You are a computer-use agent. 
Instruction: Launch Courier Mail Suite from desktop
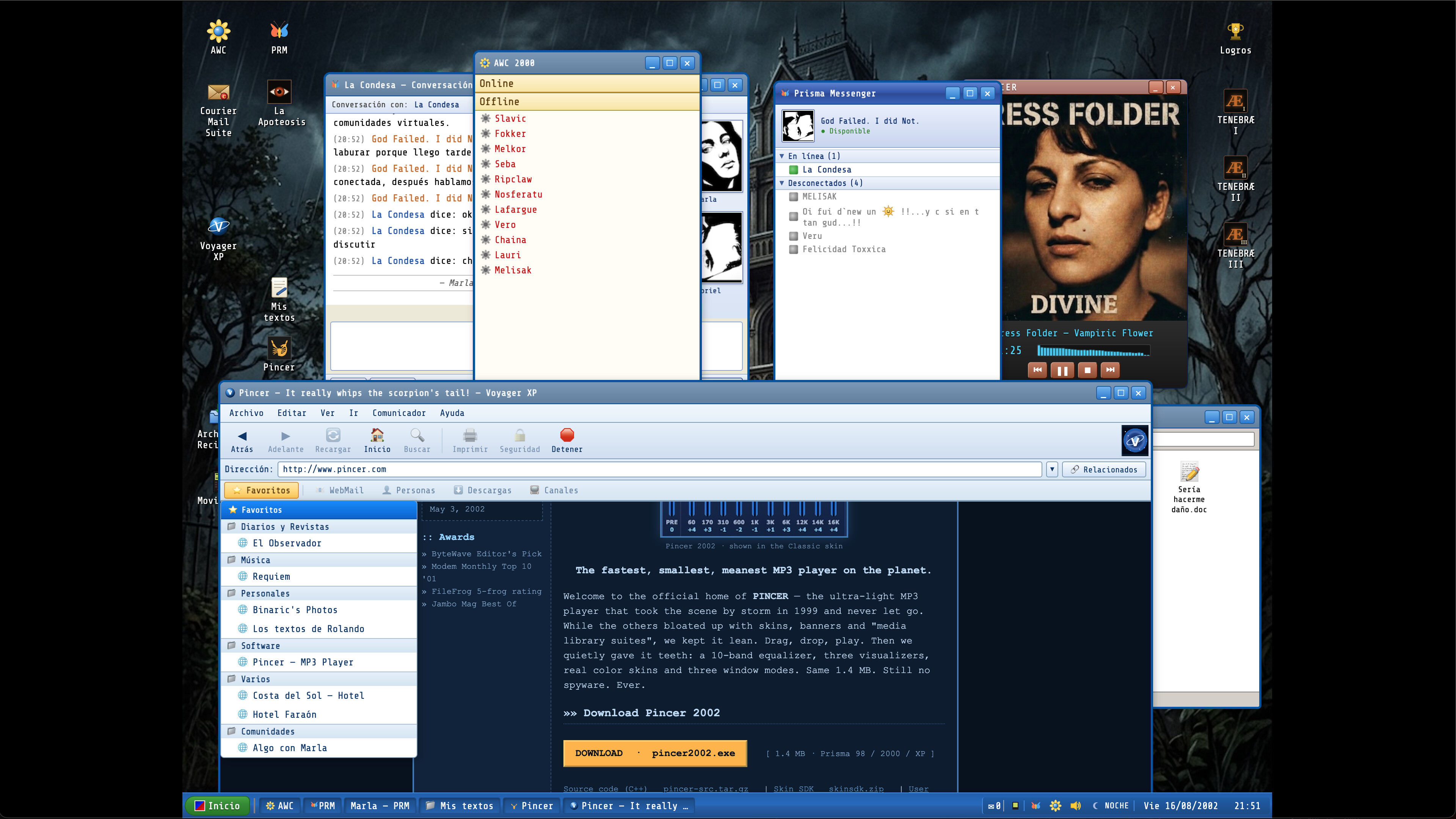(x=218, y=110)
